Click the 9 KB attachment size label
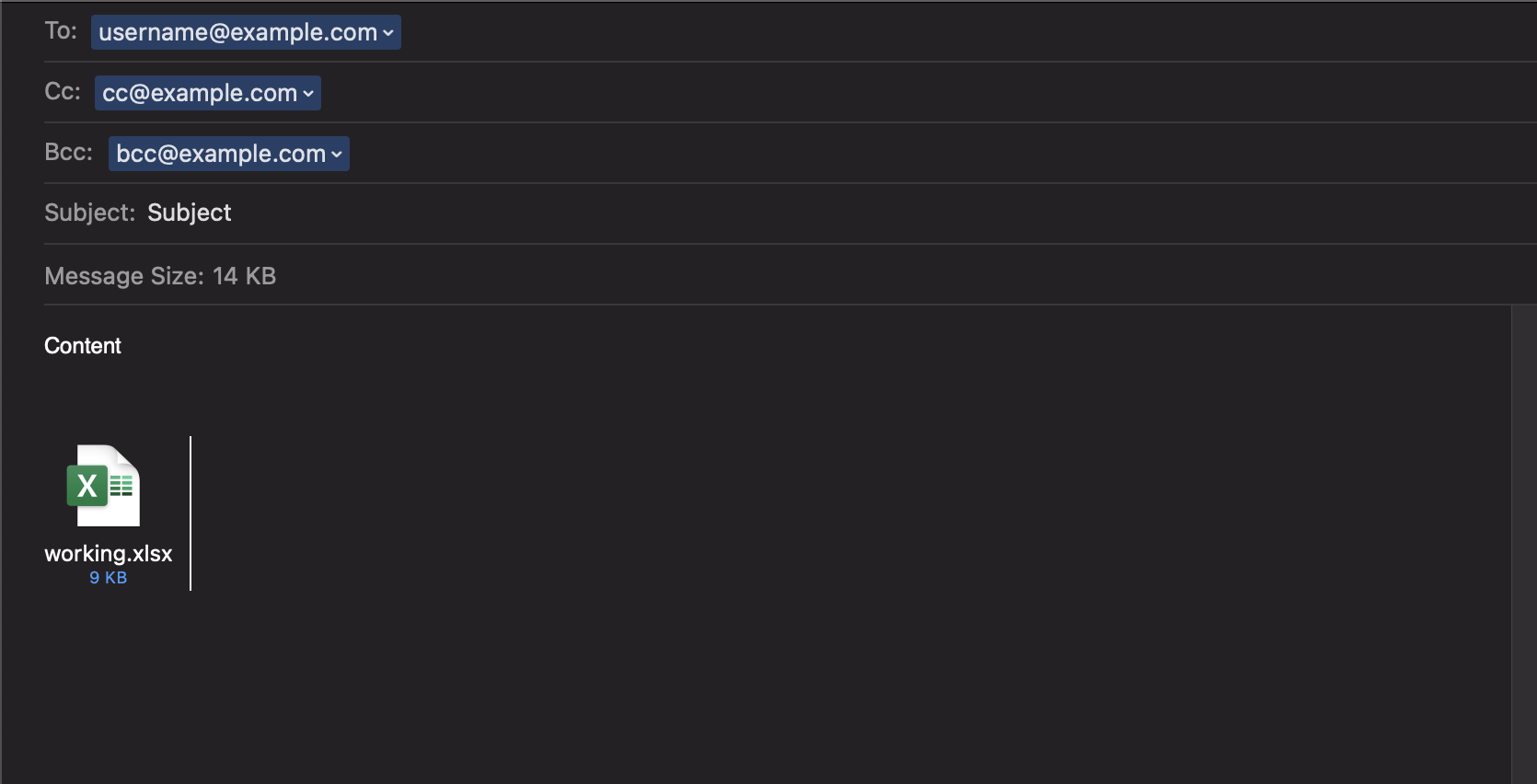Viewport: 1537px width, 784px height. [x=109, y=578]
